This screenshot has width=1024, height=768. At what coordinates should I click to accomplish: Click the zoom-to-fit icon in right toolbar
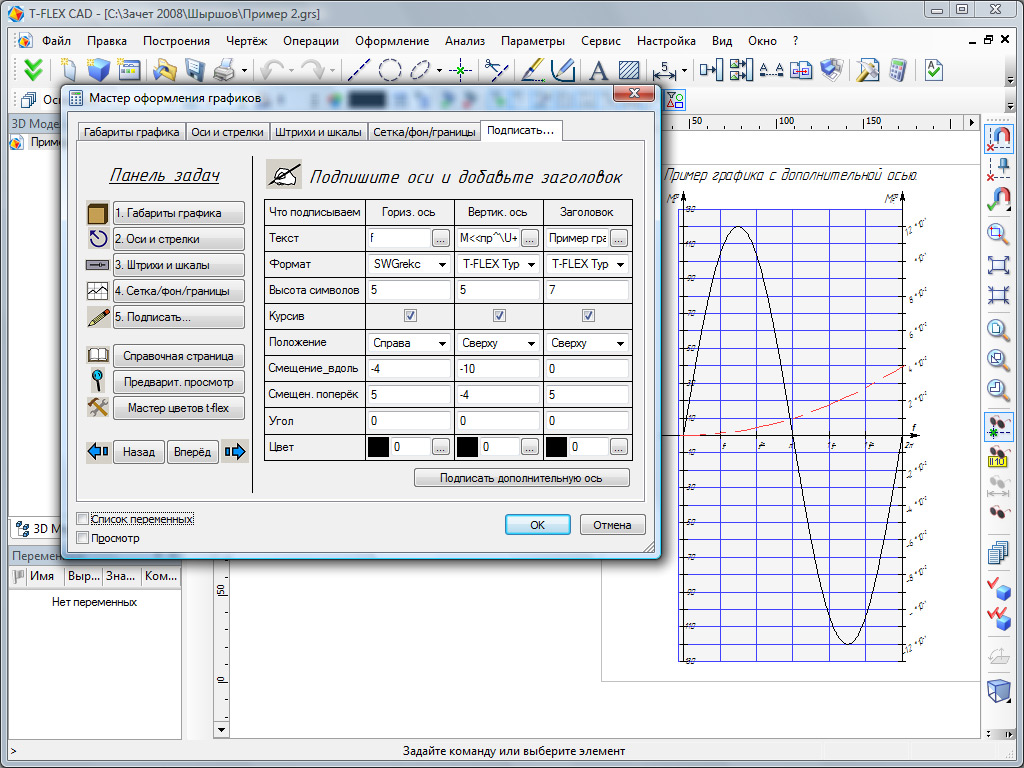[x=997, y=264]
